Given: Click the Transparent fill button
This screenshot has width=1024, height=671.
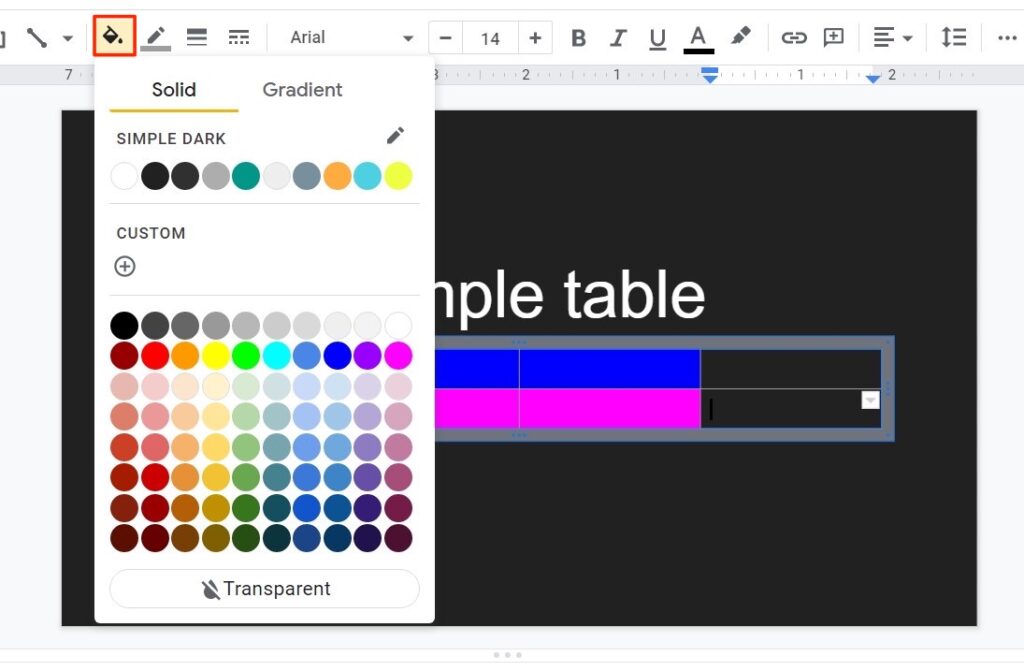Looking at the screenshot, I should point(263,589).
